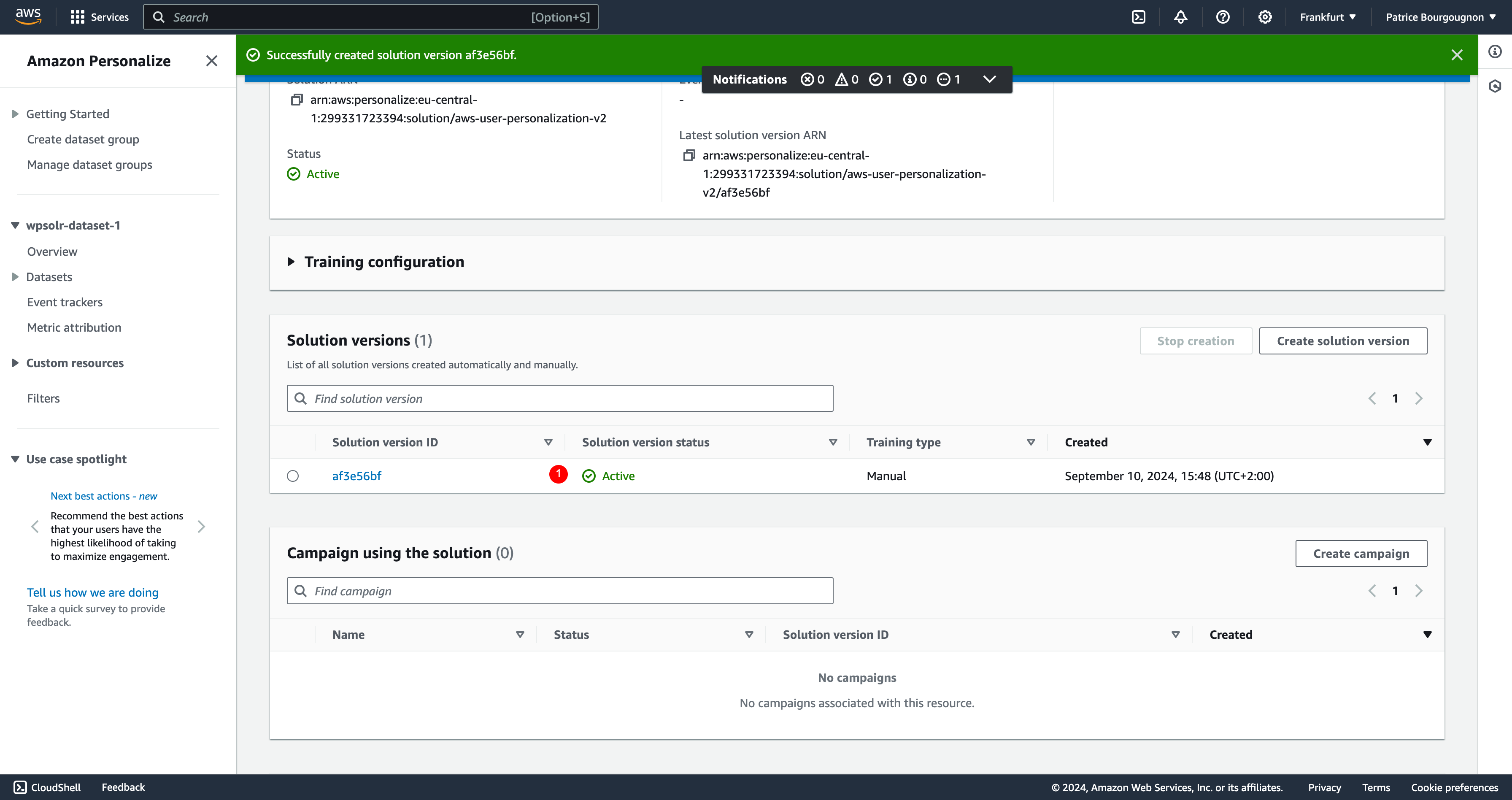1512x800 pixels.
Task: Click Create solution version button
Action: (x=1343, y=341)
